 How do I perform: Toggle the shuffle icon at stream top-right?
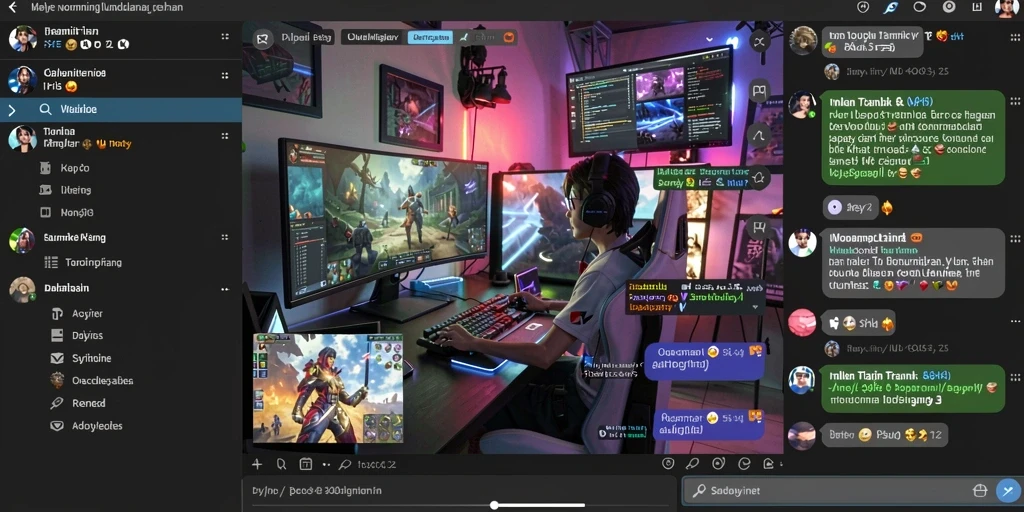tap(759, 42)
